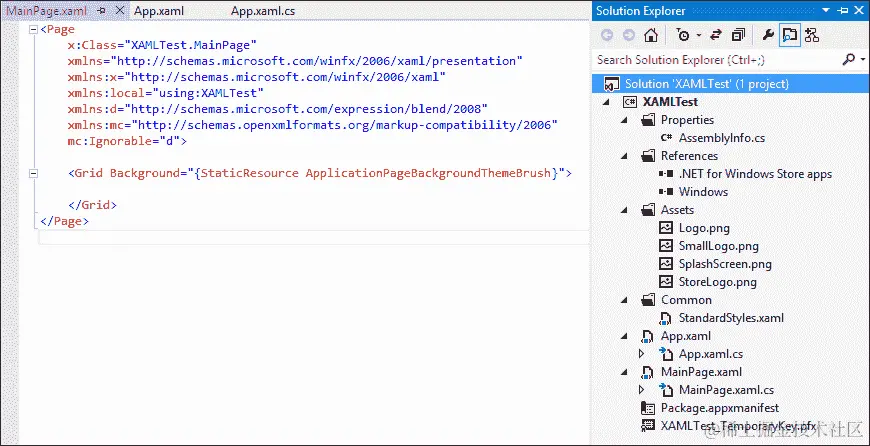Image resolution: width=870 pixels, height=446 pixels.
Task: Click the pin icon on MainPage.xaml tab
Action: [102, 11]
